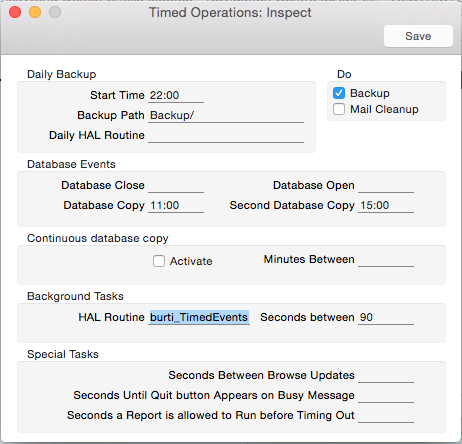
Task: Click the Second Database Copy 15:00 field
Action: [x=386, y=205]
